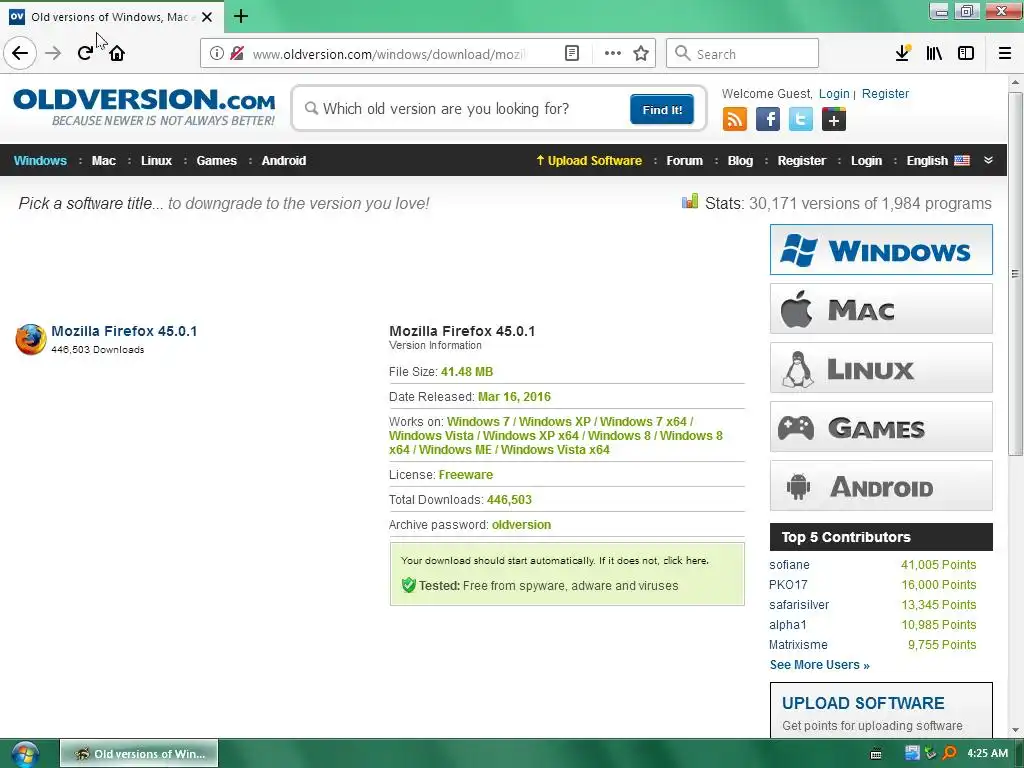Focus the Firefox Search box
This screenshot has height=768, width=1024.
tap(743, 54)
